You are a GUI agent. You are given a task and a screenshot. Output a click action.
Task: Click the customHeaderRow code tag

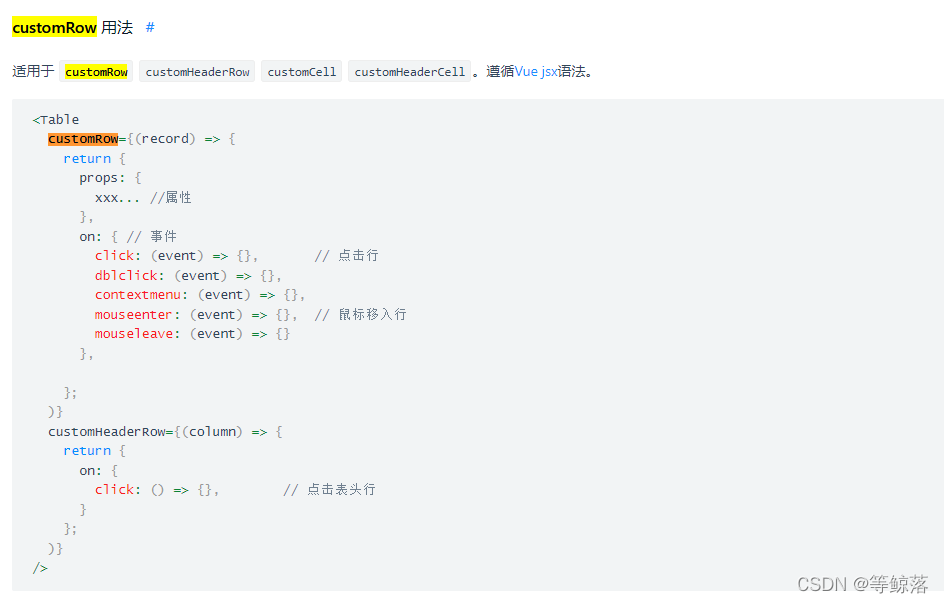(197, 71)
